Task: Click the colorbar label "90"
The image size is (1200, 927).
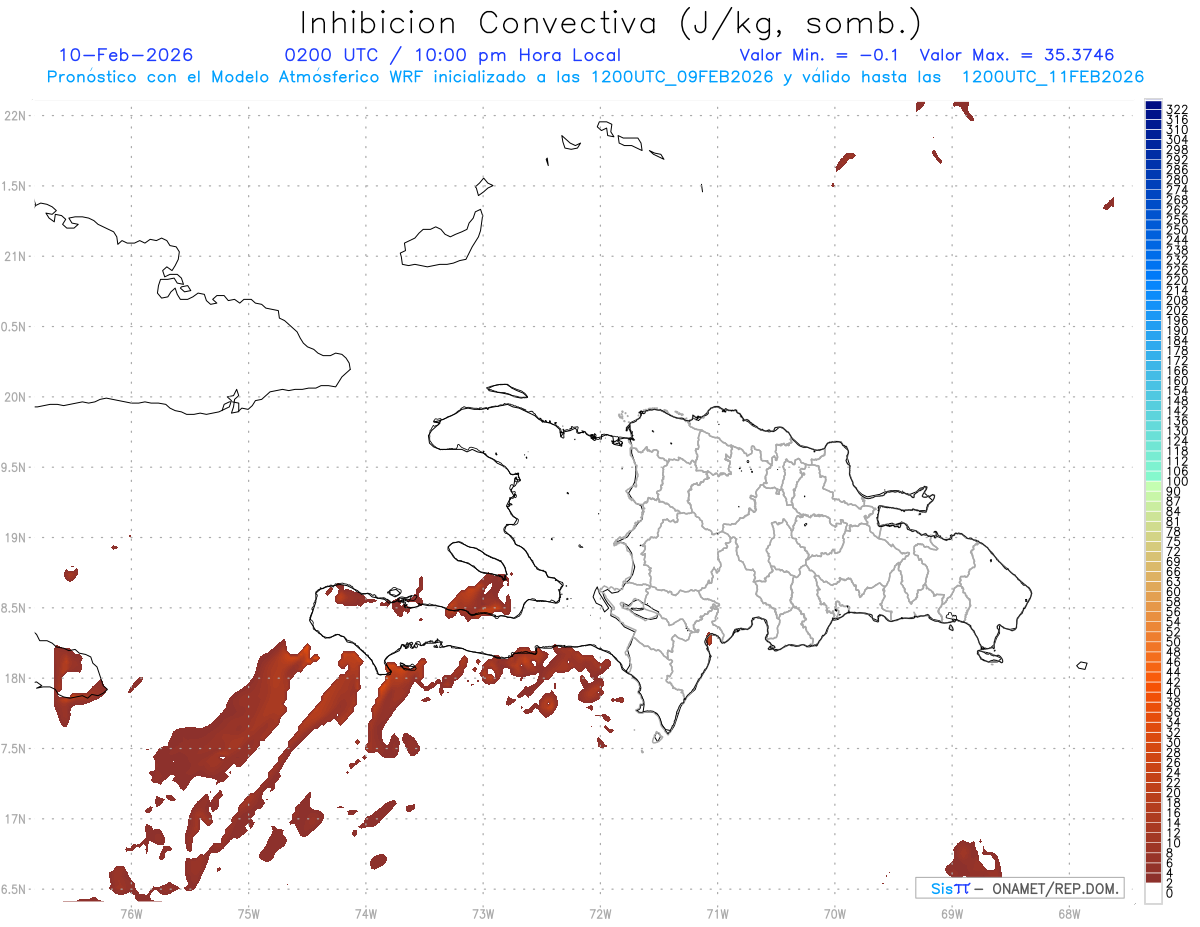Action: pos(1174,491)
